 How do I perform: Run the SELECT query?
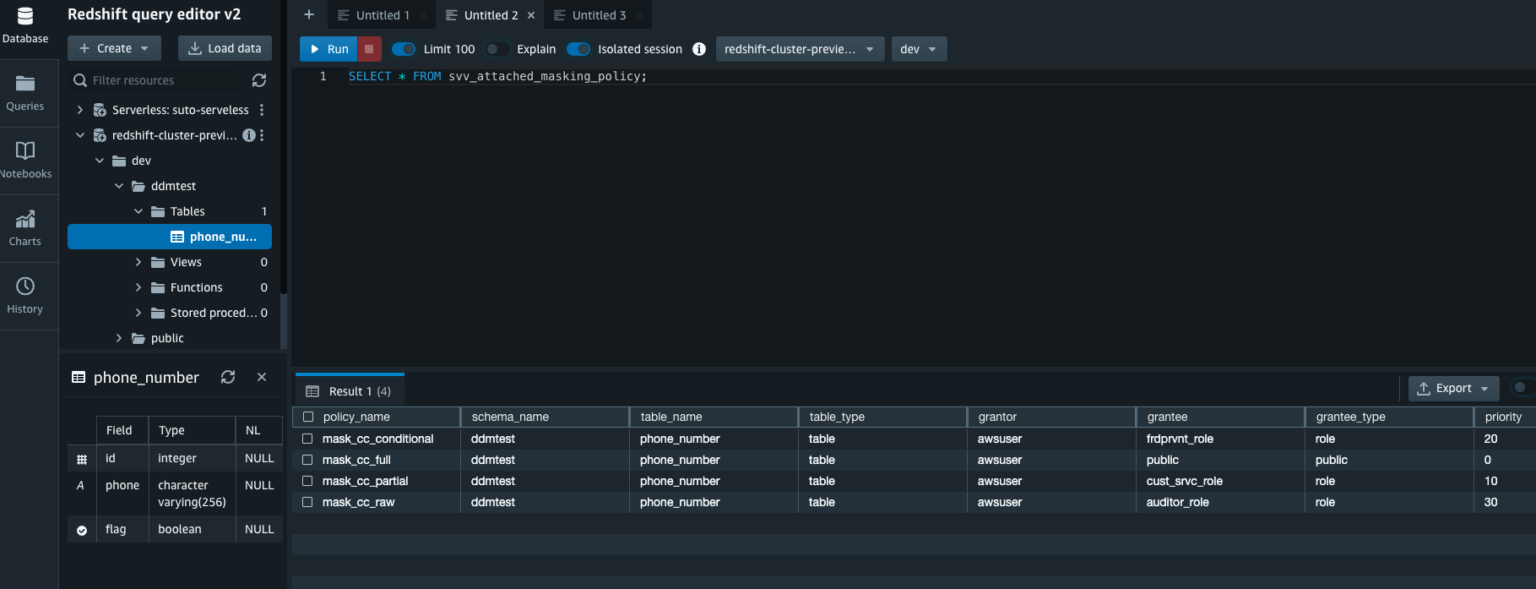pyautogui.click(x=327, y=48)
